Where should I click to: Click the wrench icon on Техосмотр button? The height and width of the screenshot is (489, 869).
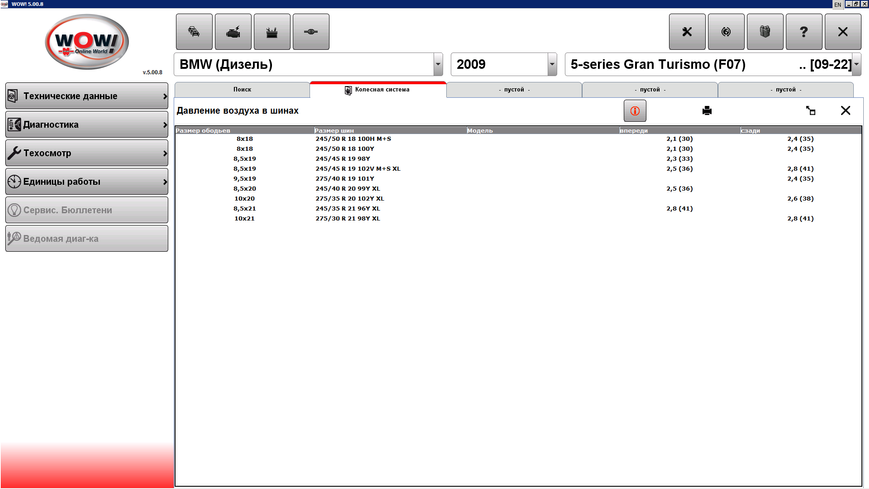(14, 153)
